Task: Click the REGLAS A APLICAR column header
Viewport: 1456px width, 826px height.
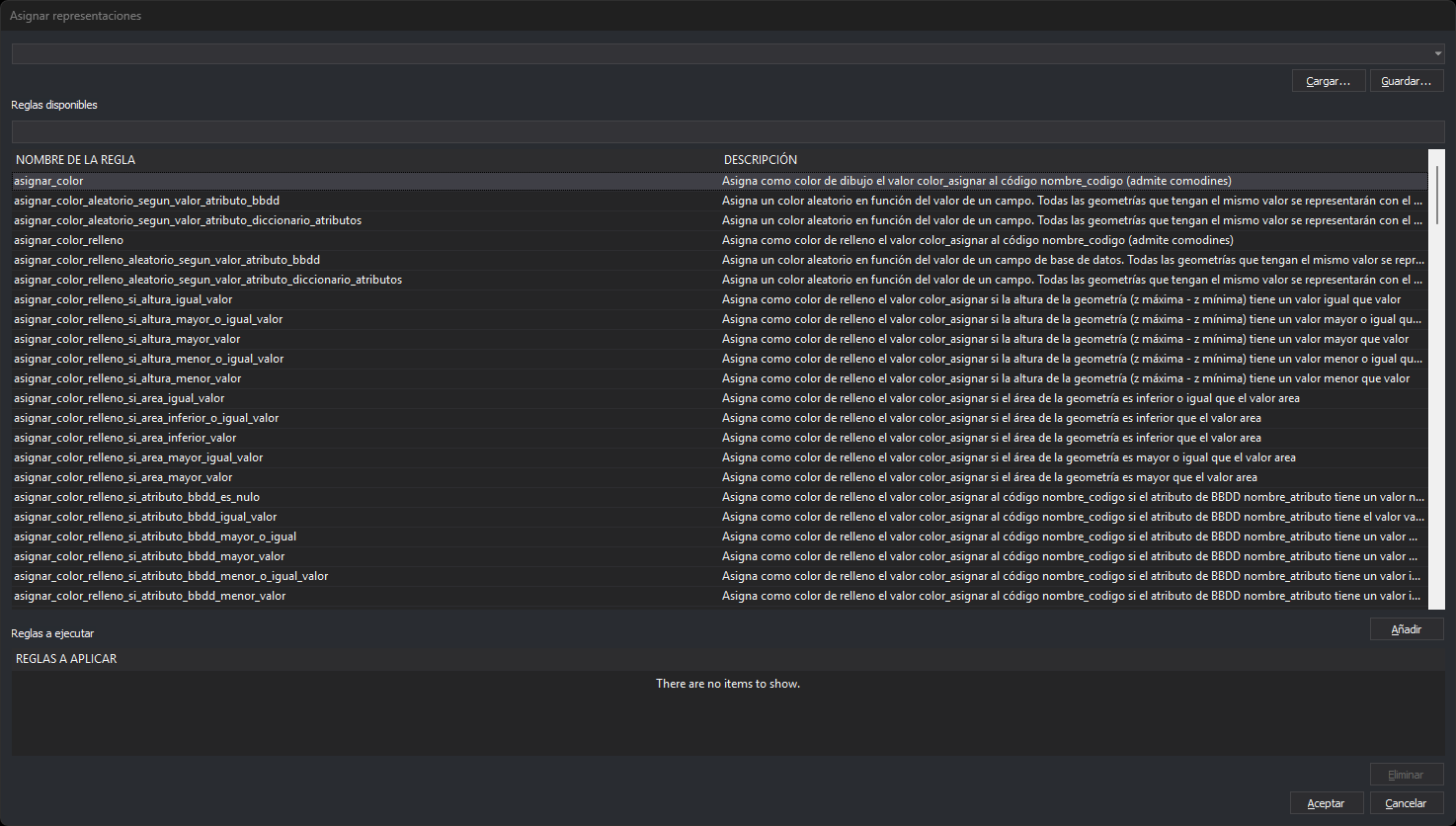Action: [728, 659]
